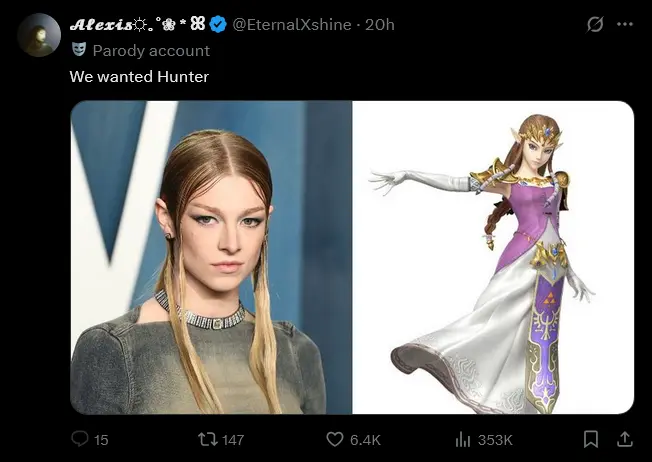This screenshot has width=652, height=462.
Task: Like the post with the heart icon
Action: tap(336, 439)
